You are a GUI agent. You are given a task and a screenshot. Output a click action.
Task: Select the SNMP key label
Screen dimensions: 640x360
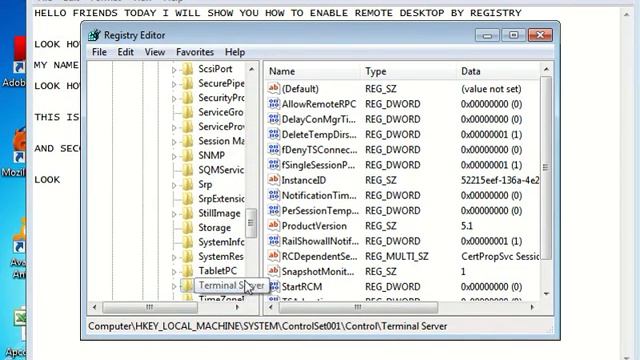[x=211, y=156]
